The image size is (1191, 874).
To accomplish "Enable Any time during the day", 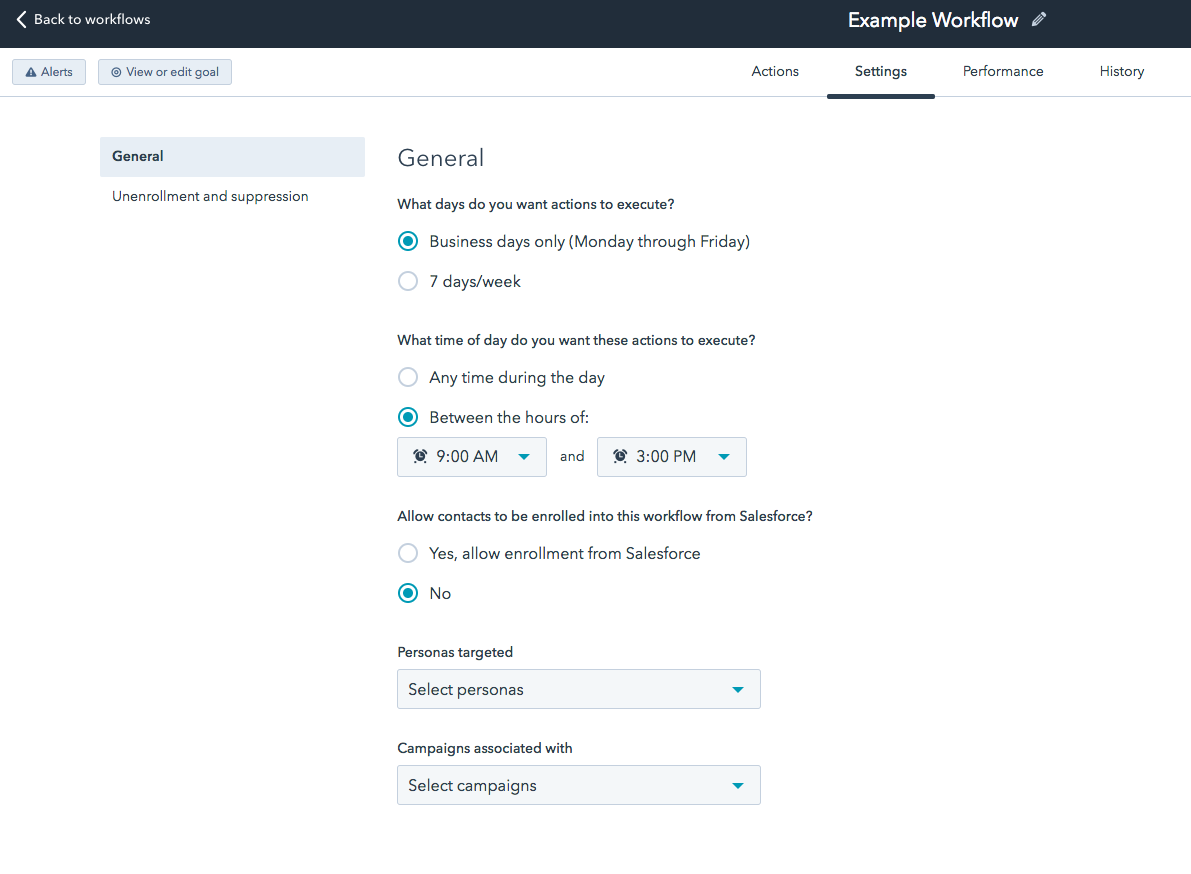I will 407,377.
